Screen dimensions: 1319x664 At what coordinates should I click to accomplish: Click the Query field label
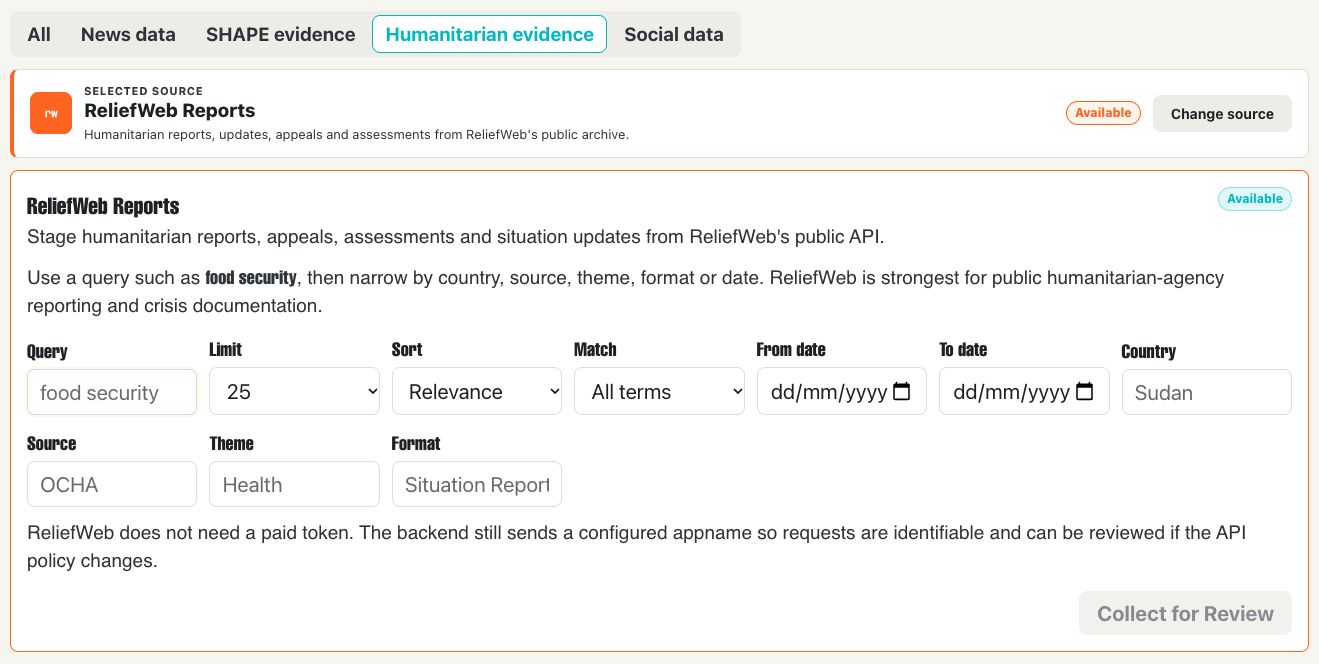point(47,352)
